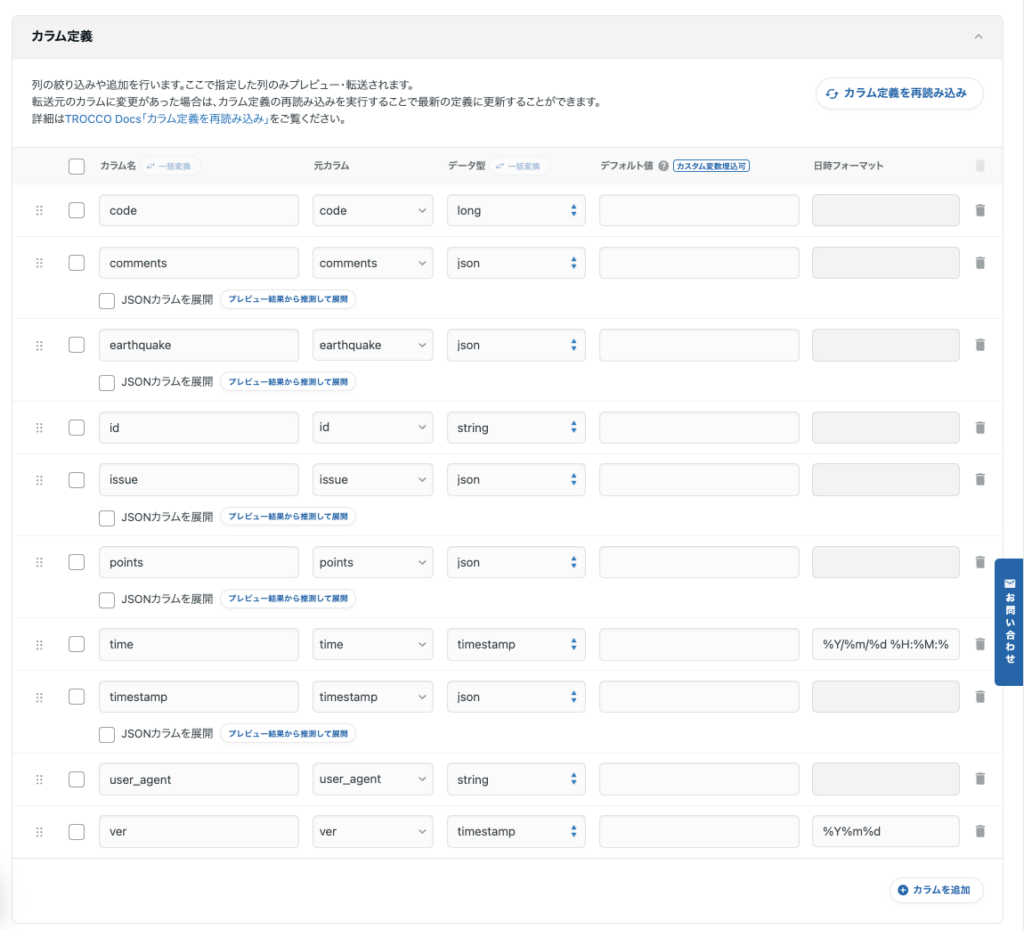
Task: Tick the checkbox for the issue row
Action: pos(77,480)
